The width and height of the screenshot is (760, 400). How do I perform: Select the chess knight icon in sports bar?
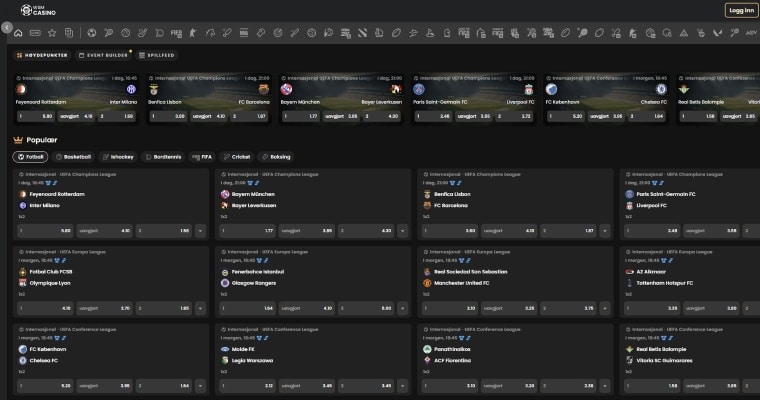[x=446, y=33]
